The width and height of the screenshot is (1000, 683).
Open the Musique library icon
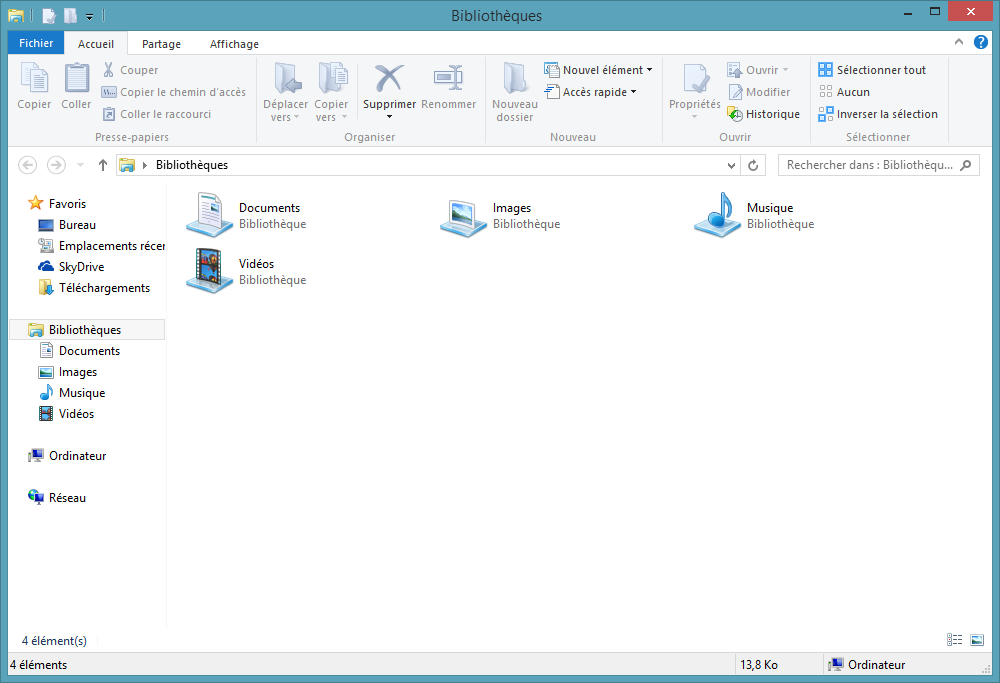pos(717,215)
